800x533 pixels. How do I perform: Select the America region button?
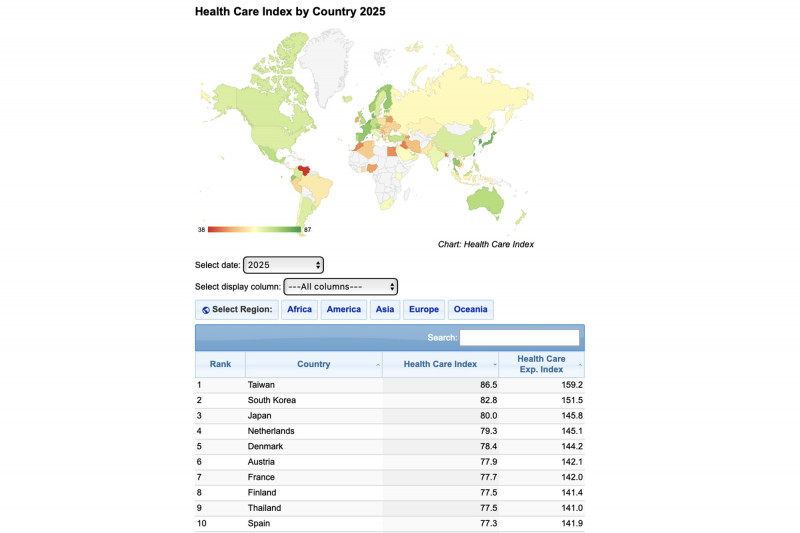pos(343,310)
